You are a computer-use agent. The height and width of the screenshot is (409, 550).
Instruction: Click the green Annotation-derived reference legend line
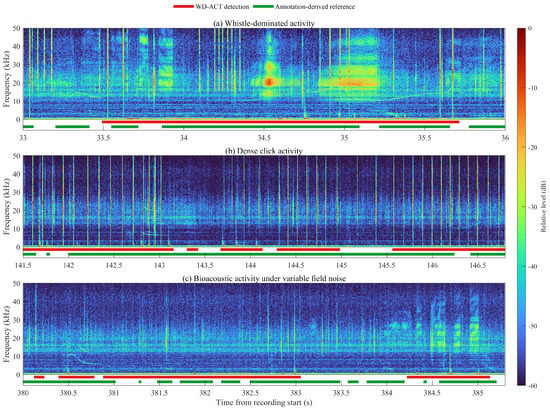263,7
